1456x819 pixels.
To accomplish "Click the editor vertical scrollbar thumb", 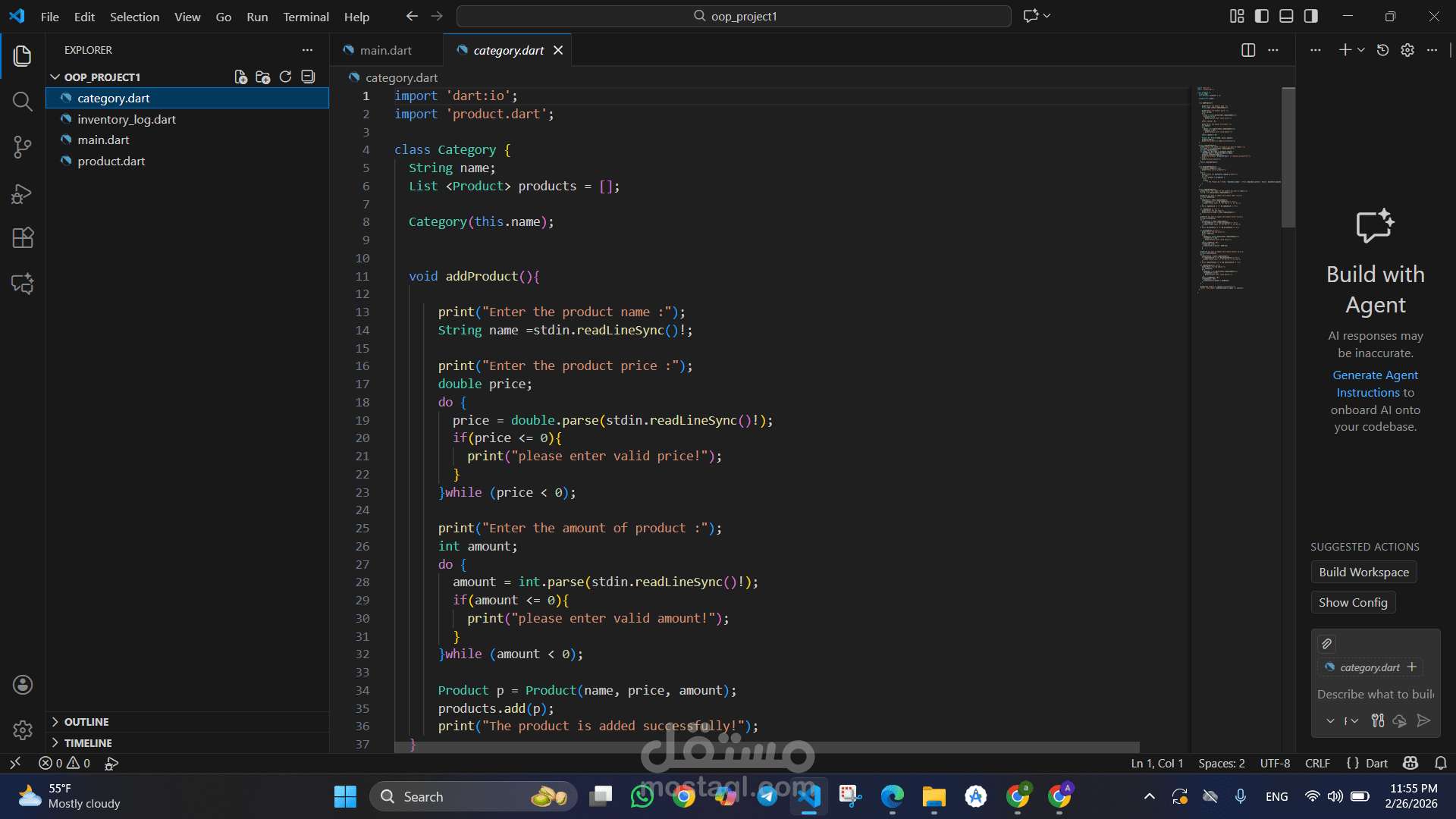I will tap(1288, 157).
